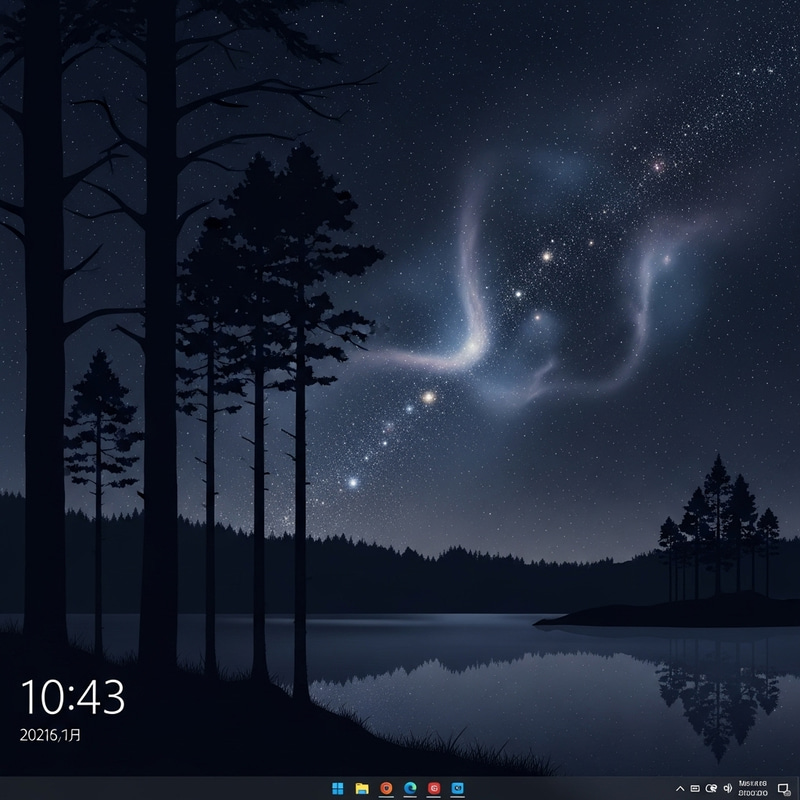The image size is (800, 800).
Task: Click the network icon in the system tray
Action: [710, 788]
